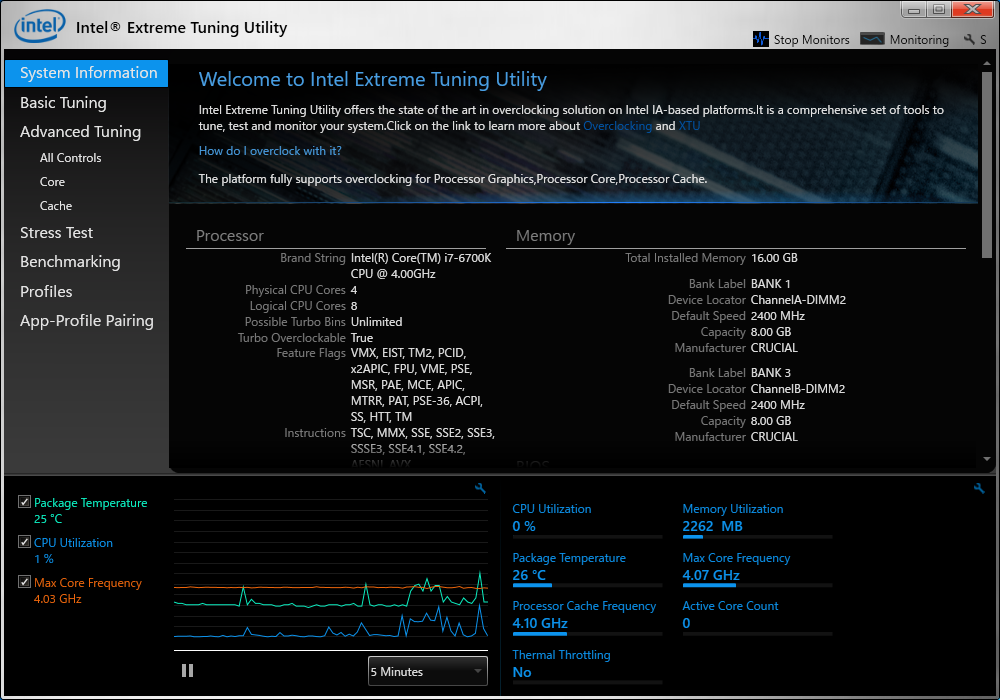1000x700 pixels.
Task: Minimize the XTU window
Action: tap(914, 10)
